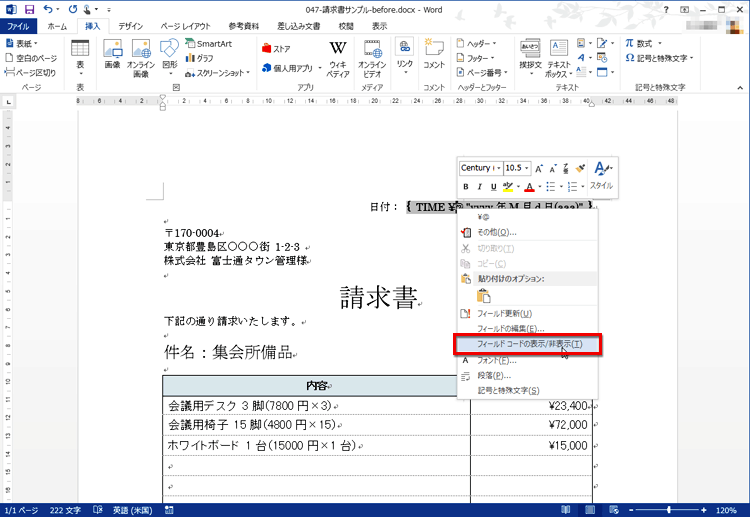Click the ページ区切り page break button

(x=30, y=72)
